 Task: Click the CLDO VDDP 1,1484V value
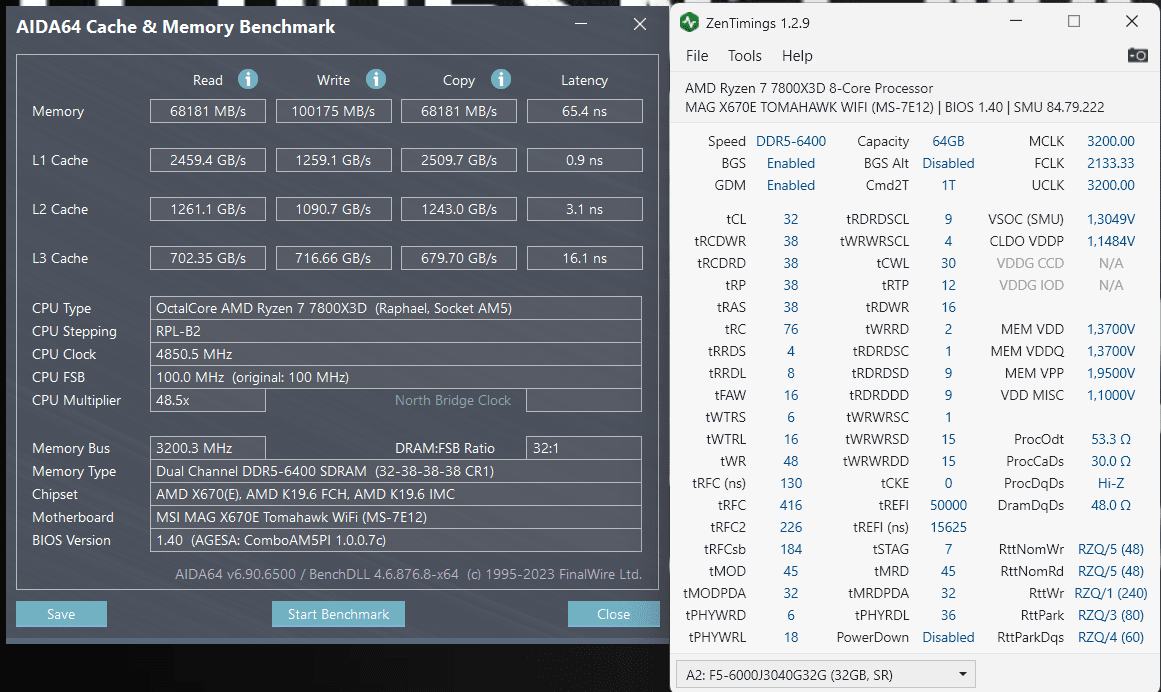pyautogui.click(x=1111, y=241)
